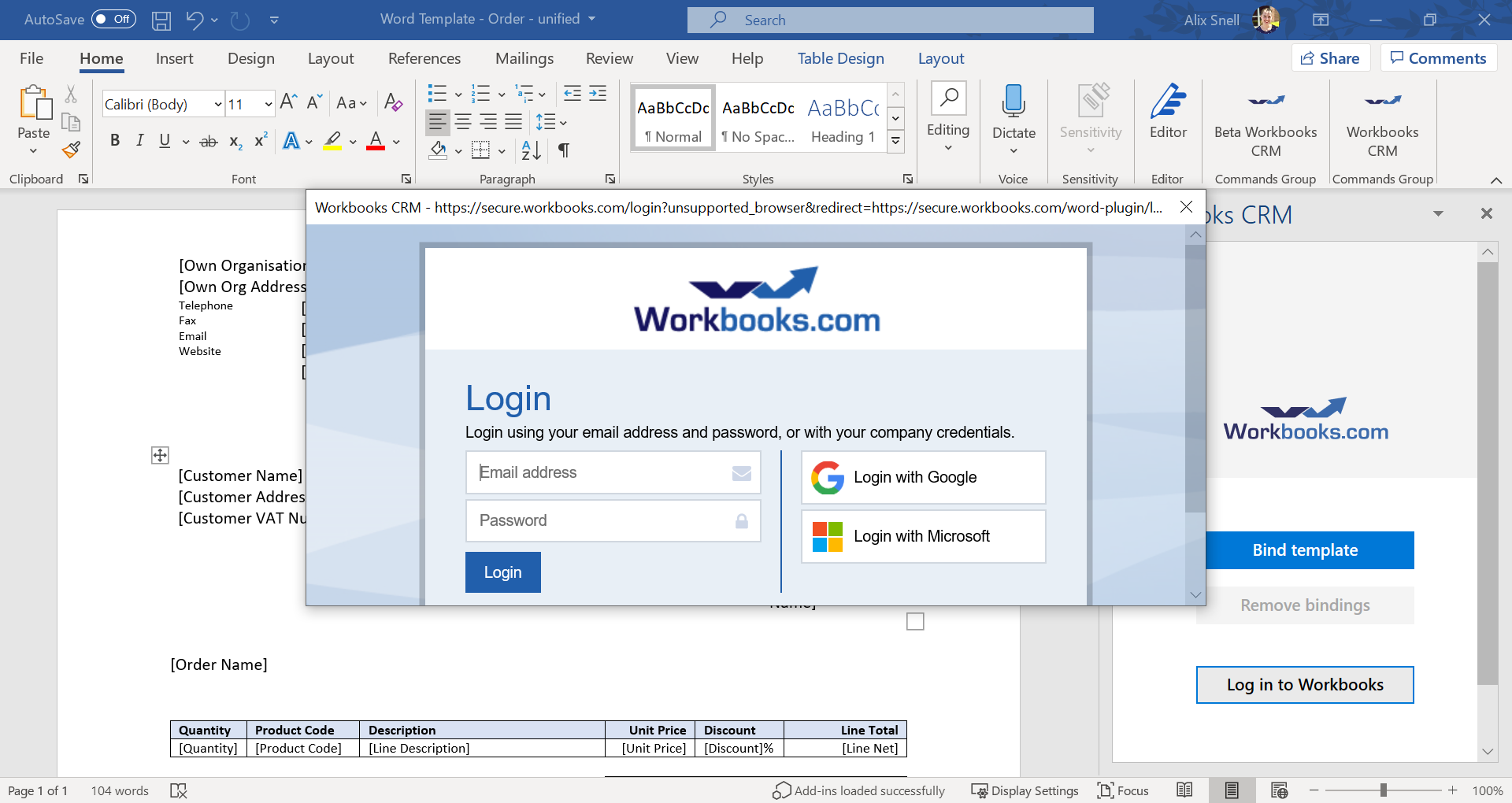The width and height of the screenshot is (1512, 803).
Task: Justify the paragraph text
Action: (x=513, y=122)
